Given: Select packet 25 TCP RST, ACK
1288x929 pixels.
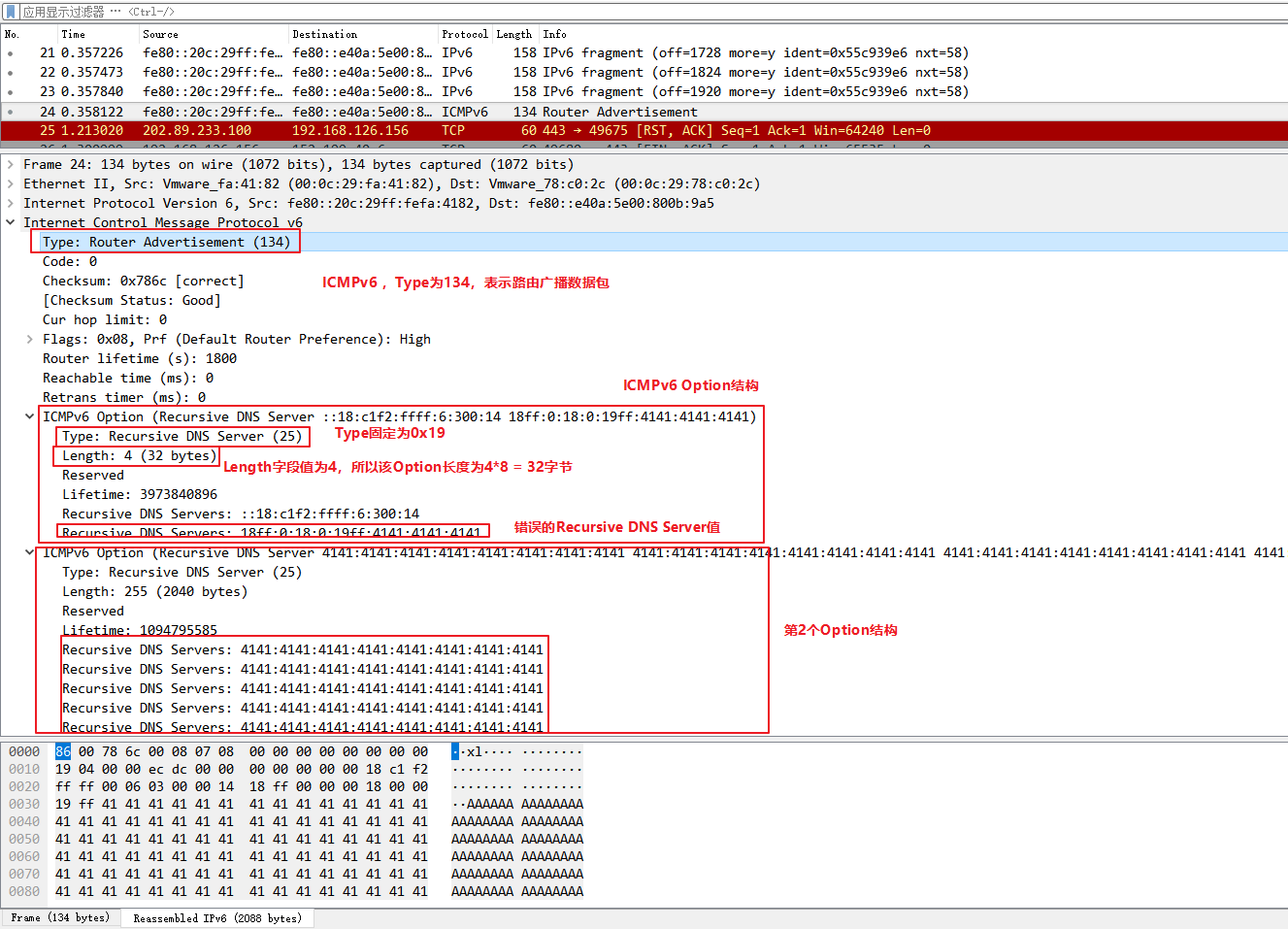Looking at the screenshot, I should [x=644, y=130].
